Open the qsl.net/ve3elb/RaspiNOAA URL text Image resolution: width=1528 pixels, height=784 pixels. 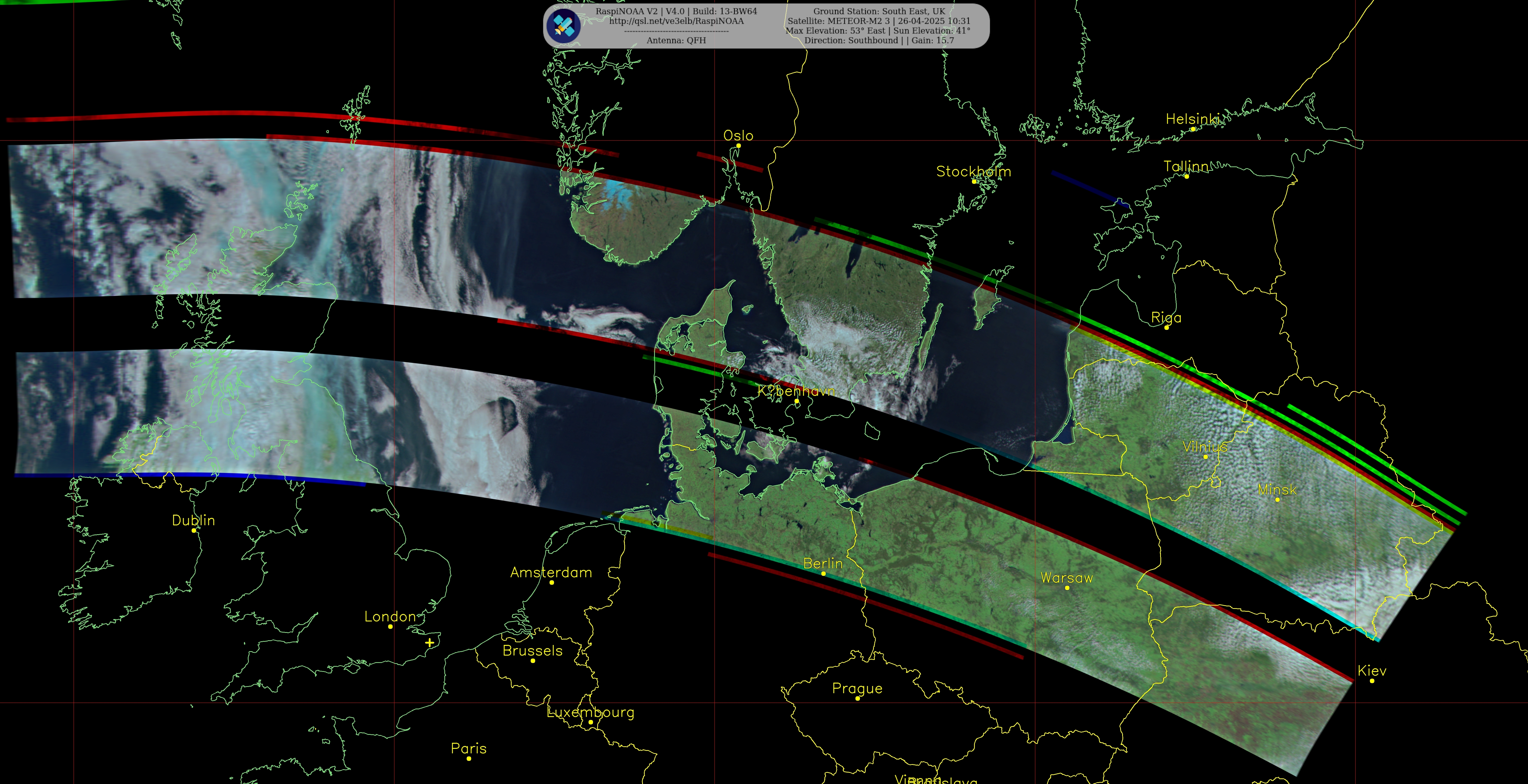[x=676, y=21]
